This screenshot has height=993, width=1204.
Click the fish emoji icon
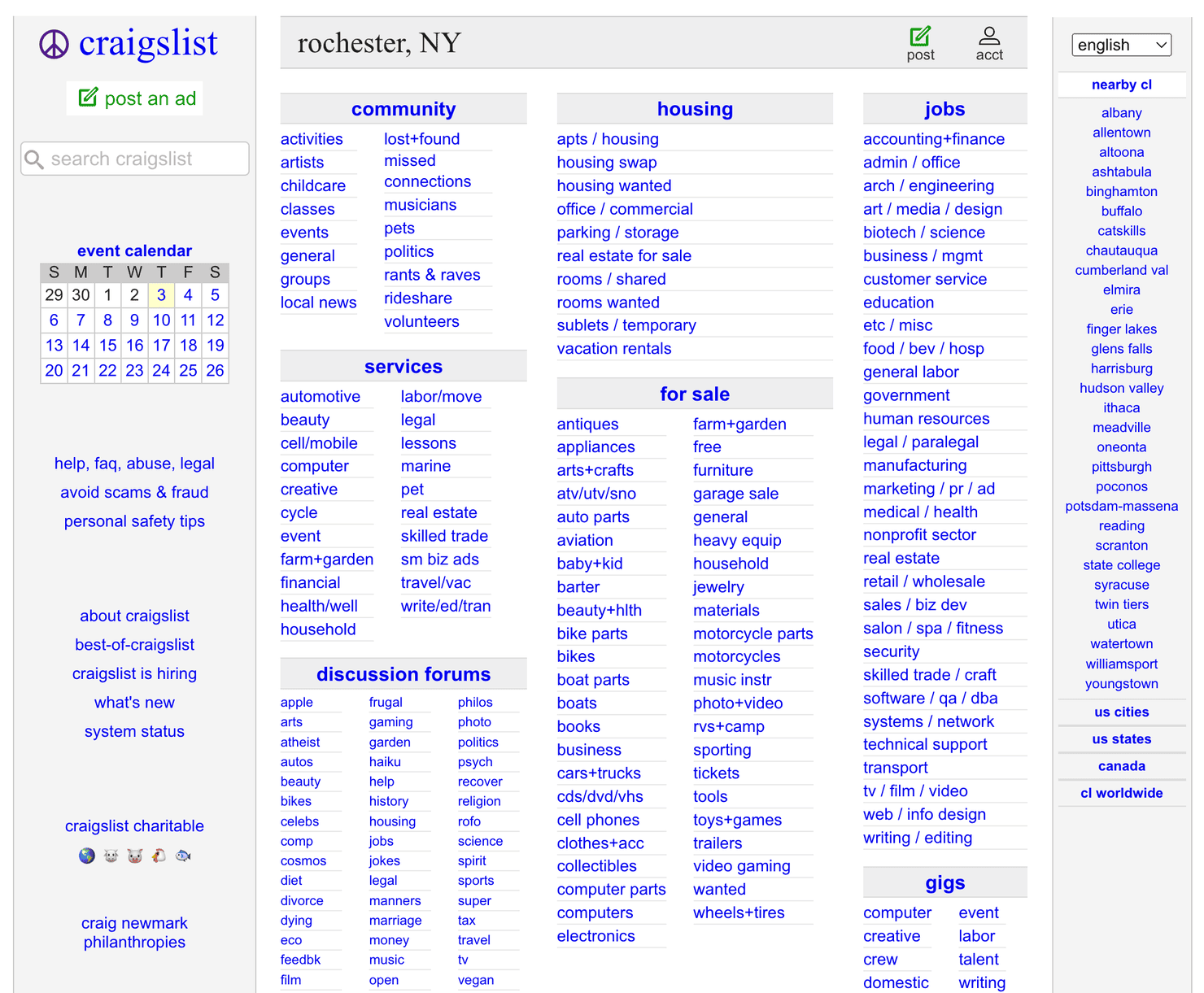click(184, 856)
